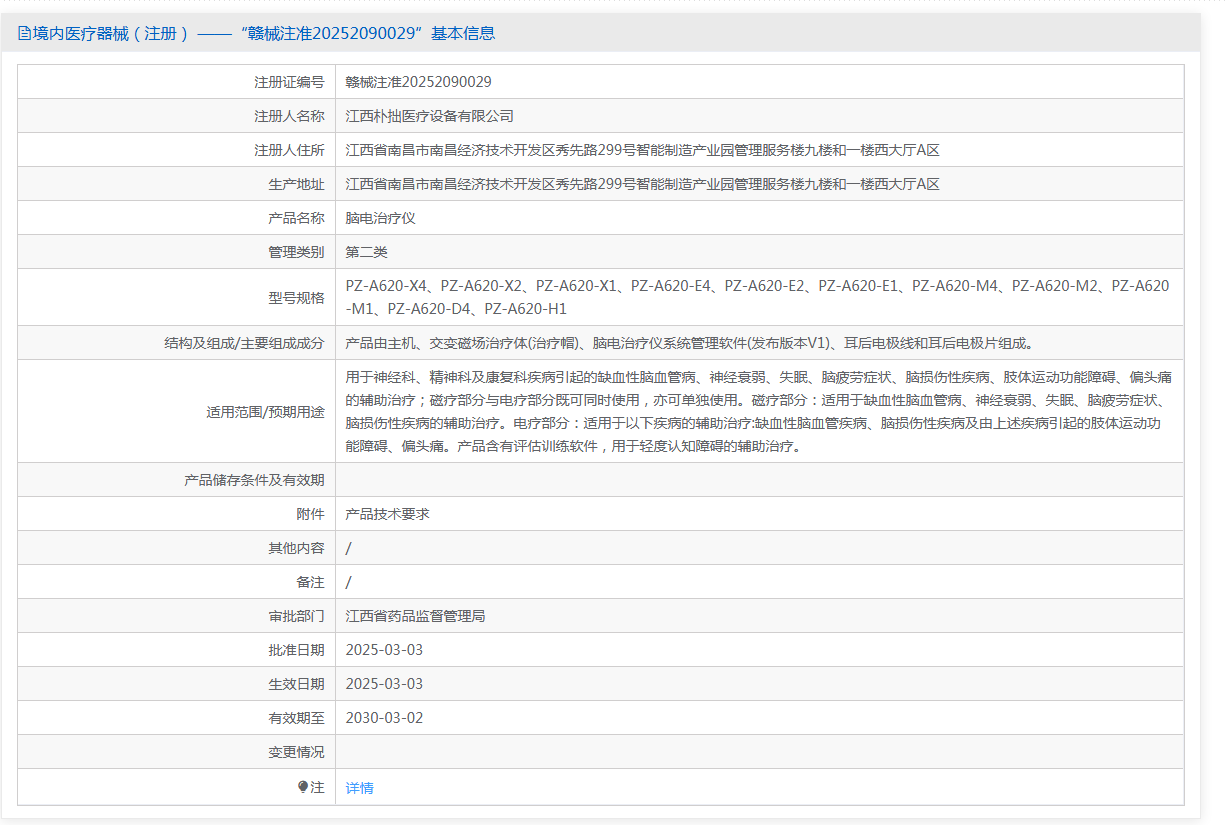Select the 生产地址 address value

pyautogui.click(x=643, y=184)
